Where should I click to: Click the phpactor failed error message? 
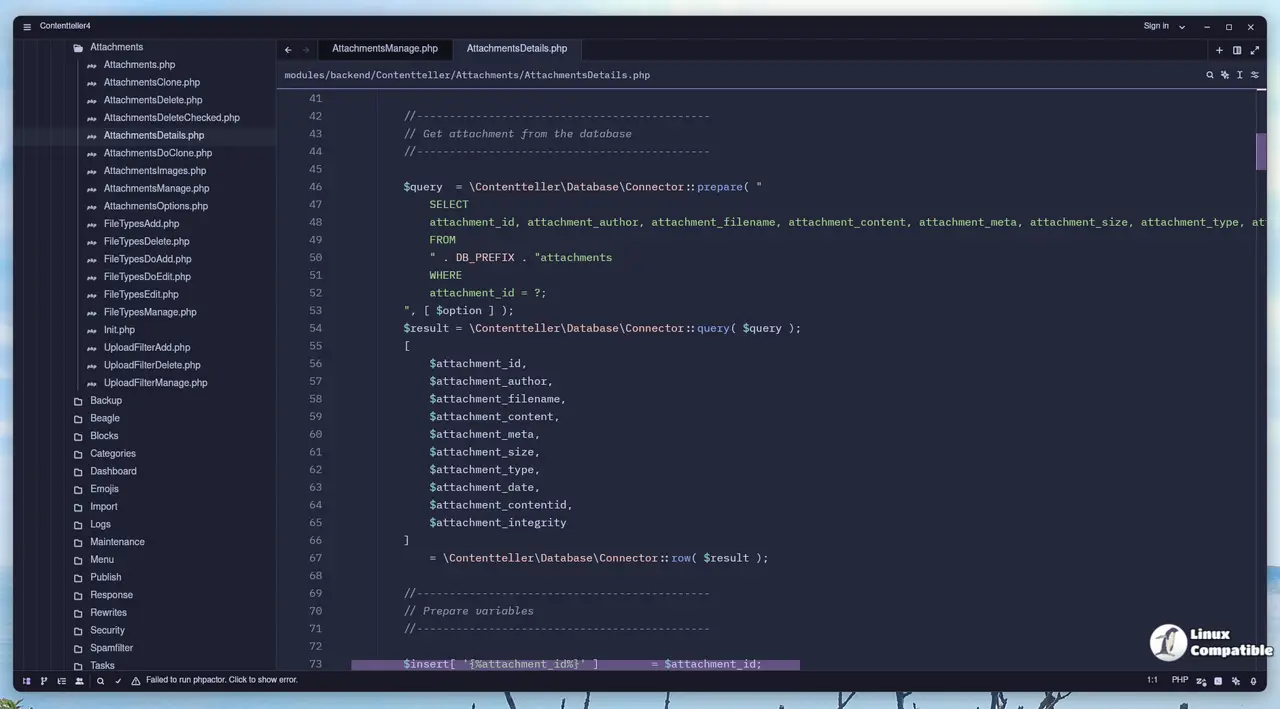(221, 680)
